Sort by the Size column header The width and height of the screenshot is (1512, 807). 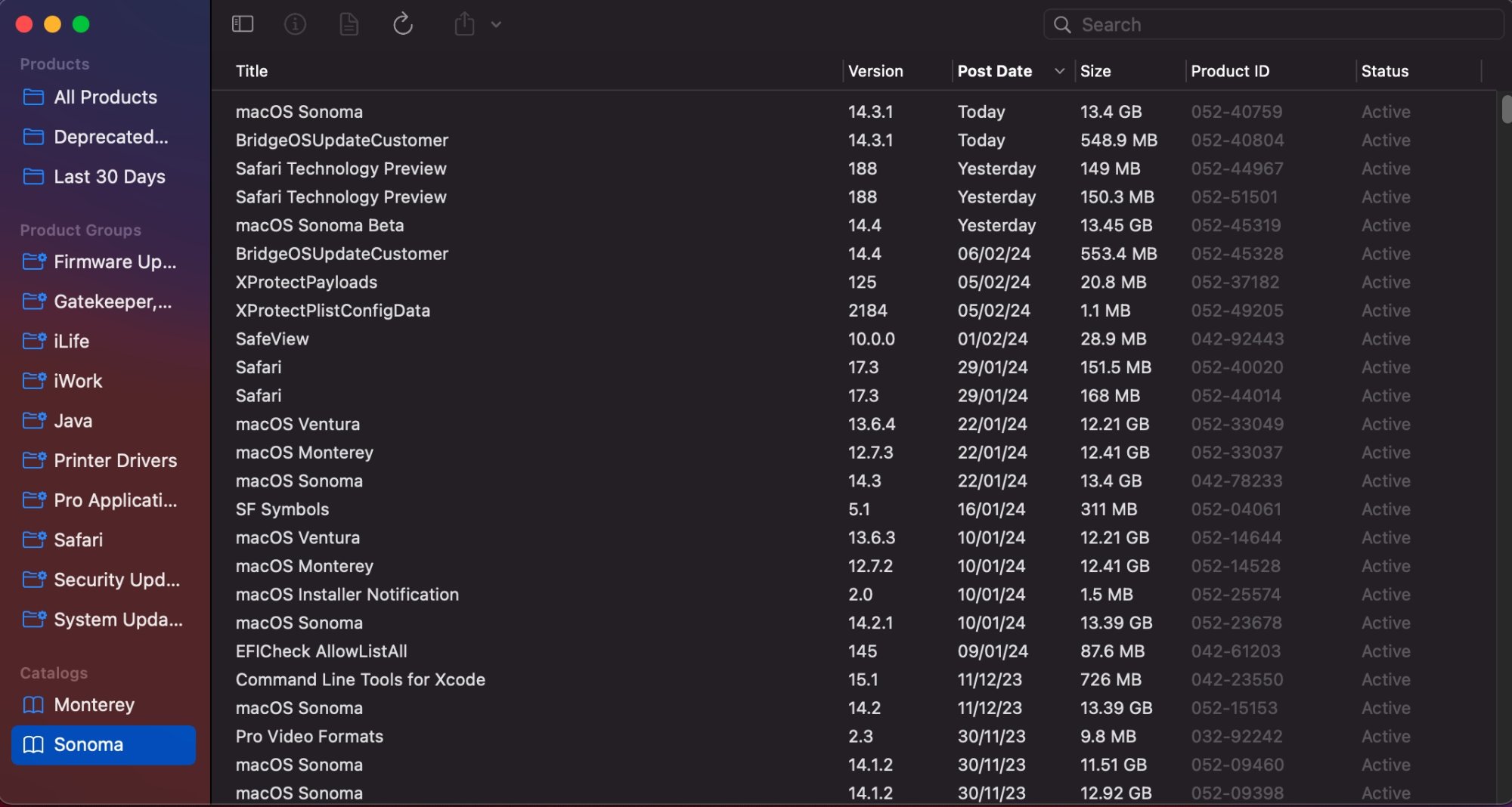1095,71
